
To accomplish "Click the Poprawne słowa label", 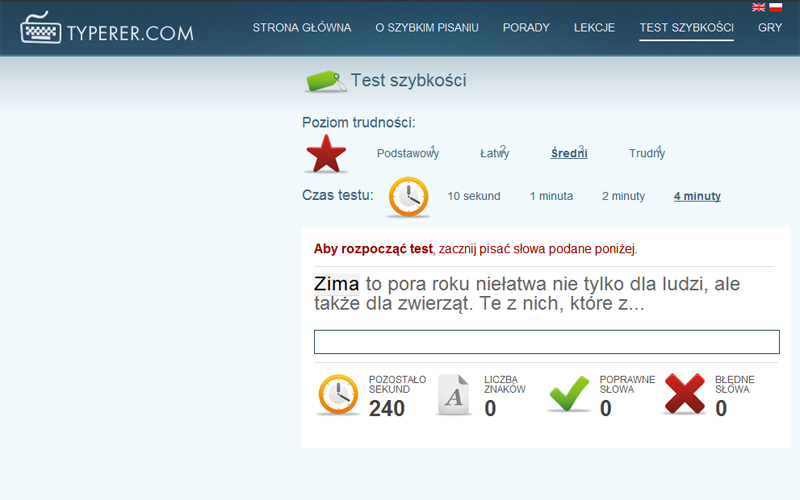I will 627,384.
